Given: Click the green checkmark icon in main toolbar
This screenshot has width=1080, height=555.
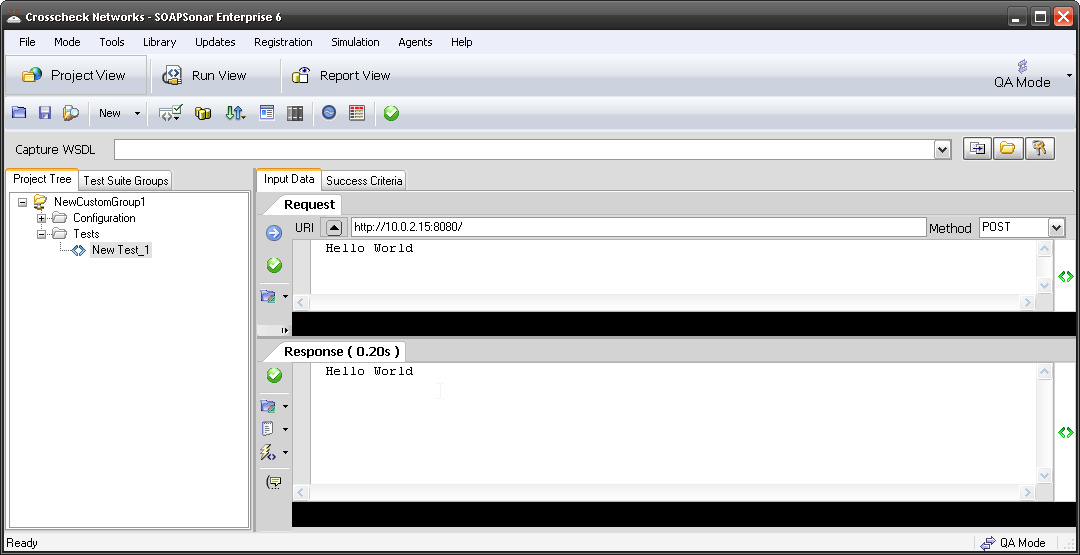Looking at the screenshot, I should tap(391, 113).
